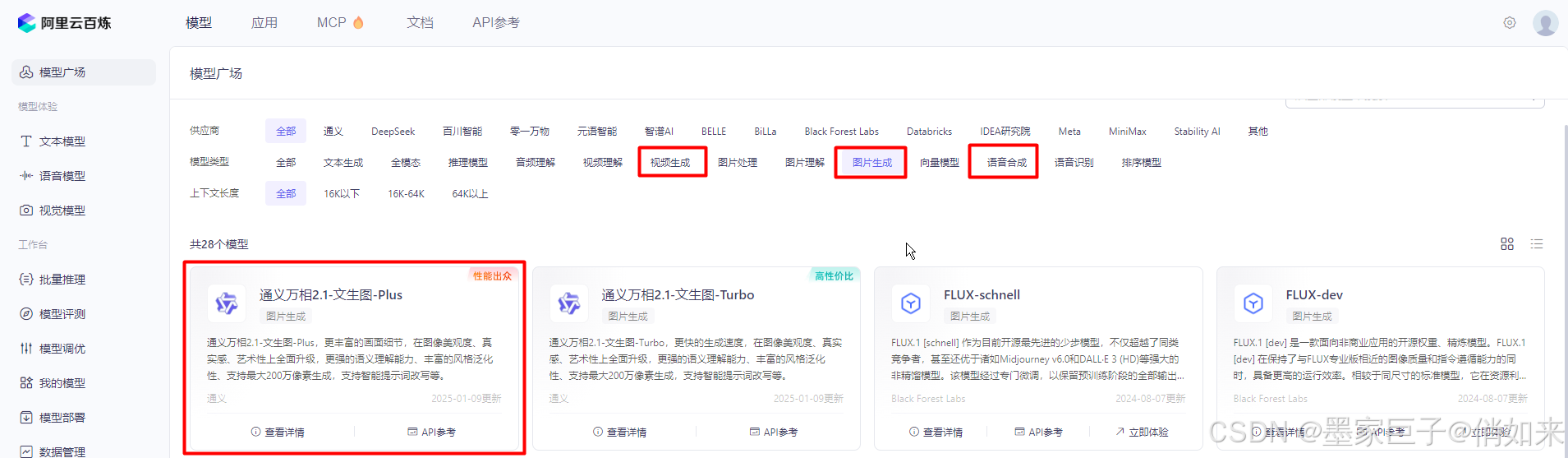Select model type 视频生成
Image resolution: width=1568 pixels, height=458 pixels.
click(x=670, y=163)
